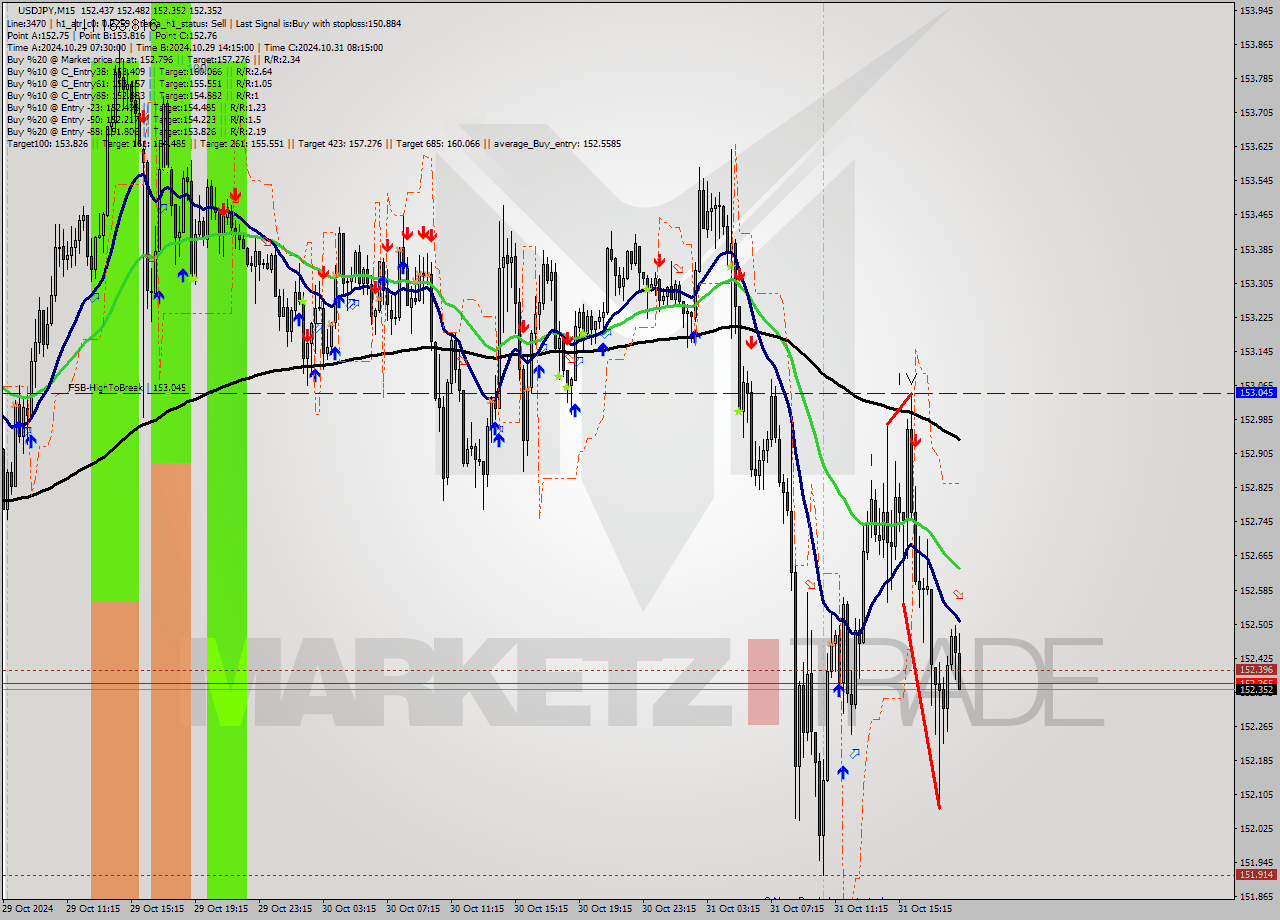Click the 152.585 price axis label
This screenshot has height=920, width=1280.
(1256, 590)
